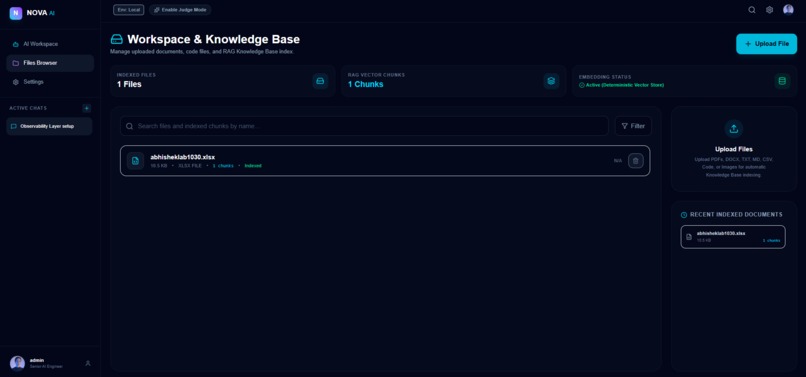Open Files Browser in sidebar
The image size is (806, 377).
(x=50, y=63)
